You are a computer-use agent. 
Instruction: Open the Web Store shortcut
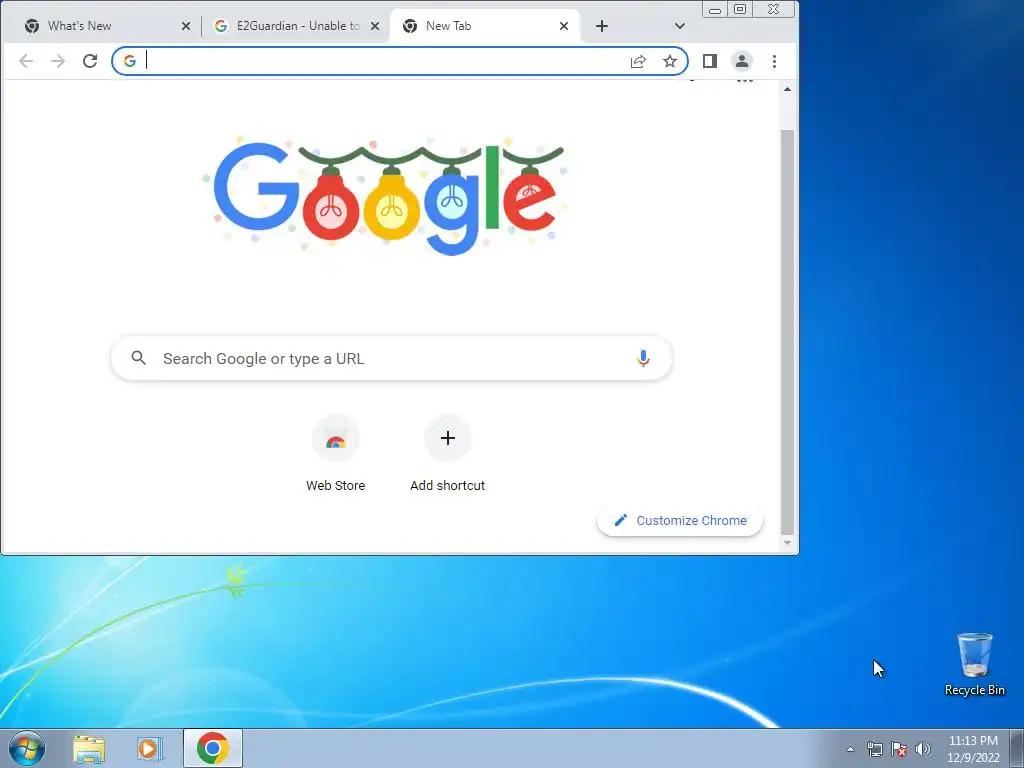pos(336,454)
